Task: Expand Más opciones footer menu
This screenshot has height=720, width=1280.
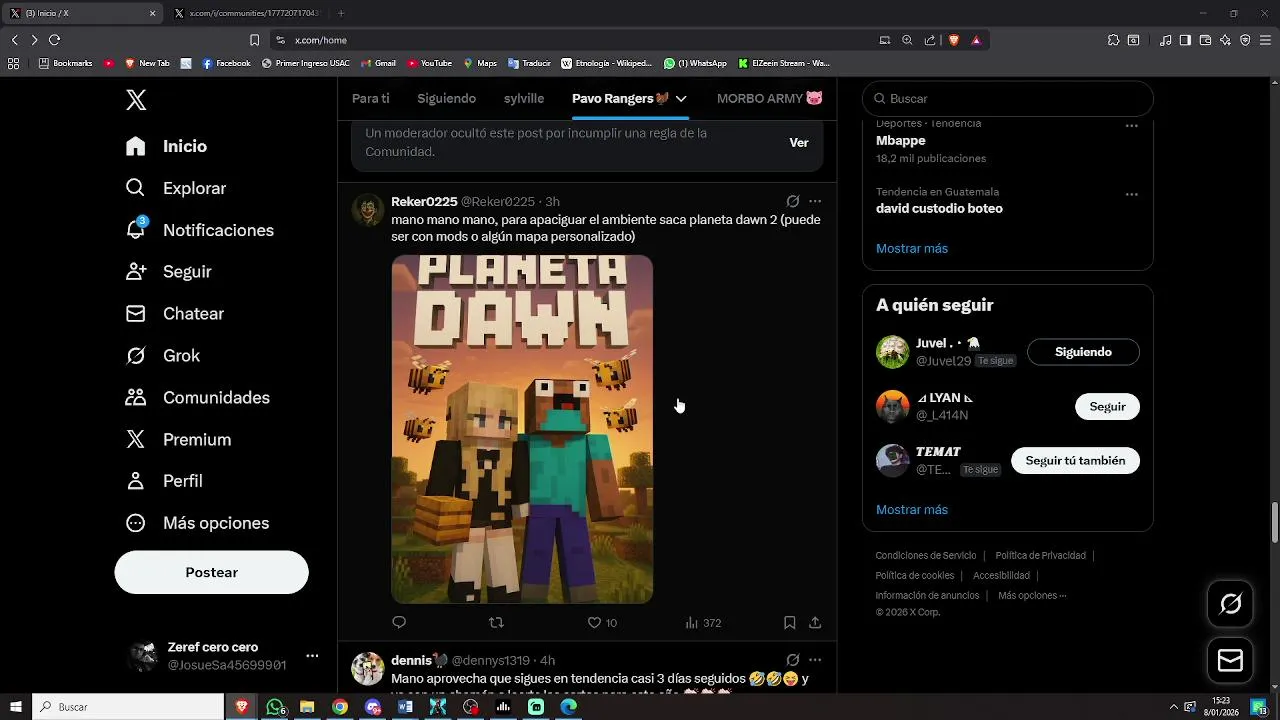Action: 1032,595
